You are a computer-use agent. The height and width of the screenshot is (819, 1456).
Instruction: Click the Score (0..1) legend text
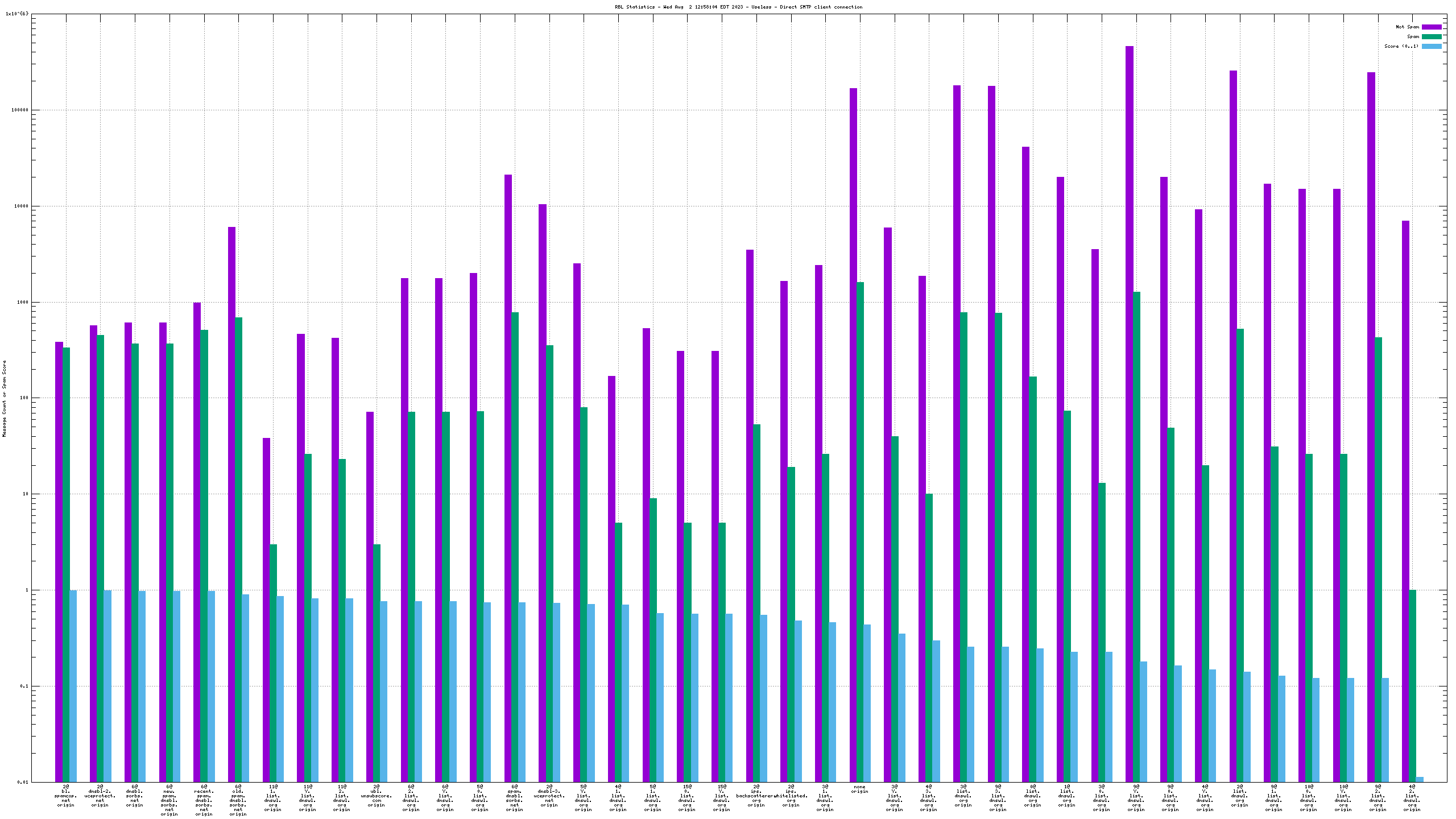point(1401,46)
